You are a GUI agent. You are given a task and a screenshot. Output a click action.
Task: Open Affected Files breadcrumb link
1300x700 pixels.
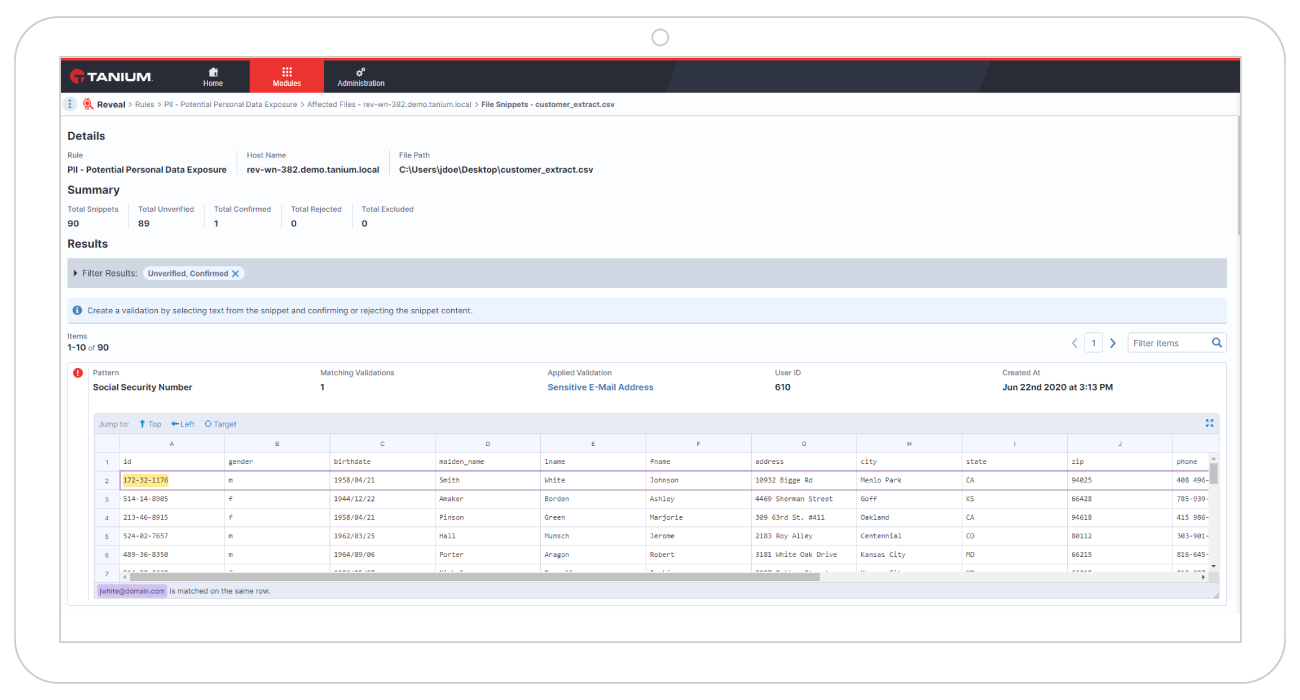pyautogui.click(x=389, y=104)
